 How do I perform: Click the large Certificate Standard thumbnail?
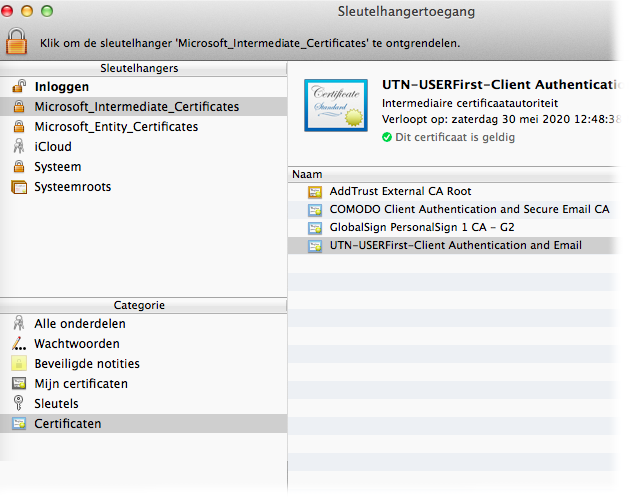coord(336,105)
